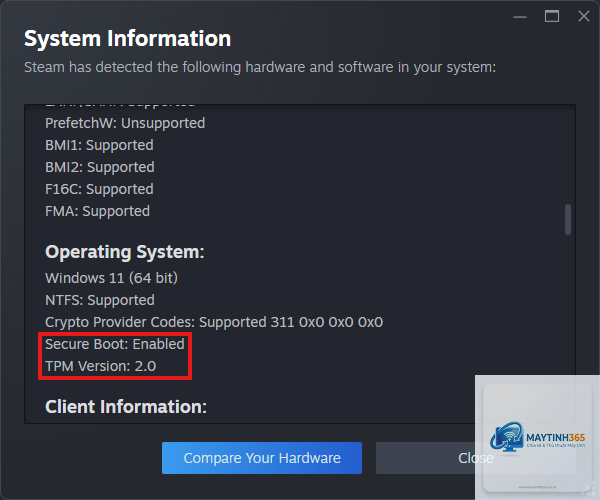Select the Crypto Provider Codes line
Viewport: 600px width, 500px height.
[x=214, y=322]
